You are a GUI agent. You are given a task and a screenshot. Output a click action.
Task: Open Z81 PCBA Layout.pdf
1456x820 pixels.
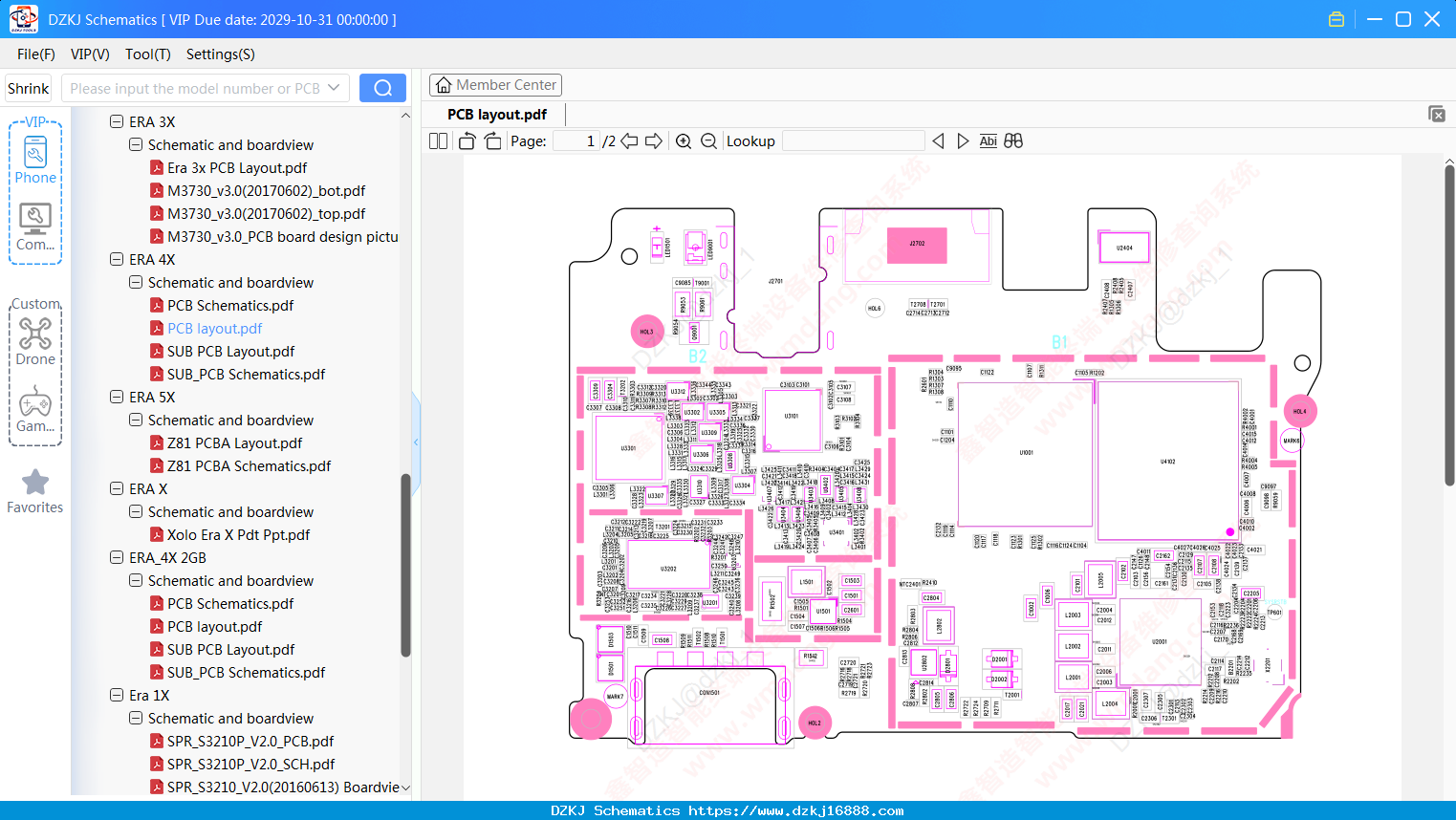tap(234, 442)
